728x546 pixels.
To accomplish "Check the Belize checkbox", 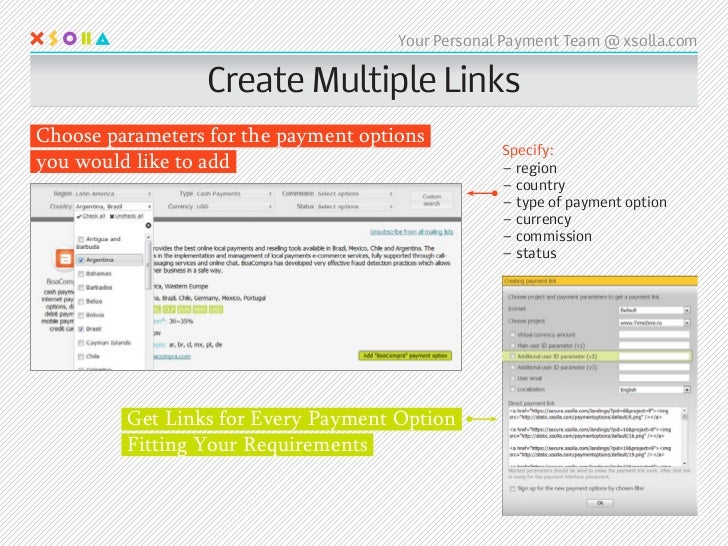I will pos(81,301).
